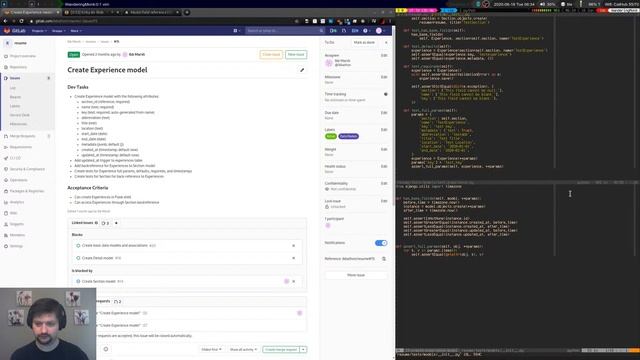Click the green Active label badge
The image size is (640, 360).
point(331,136)
